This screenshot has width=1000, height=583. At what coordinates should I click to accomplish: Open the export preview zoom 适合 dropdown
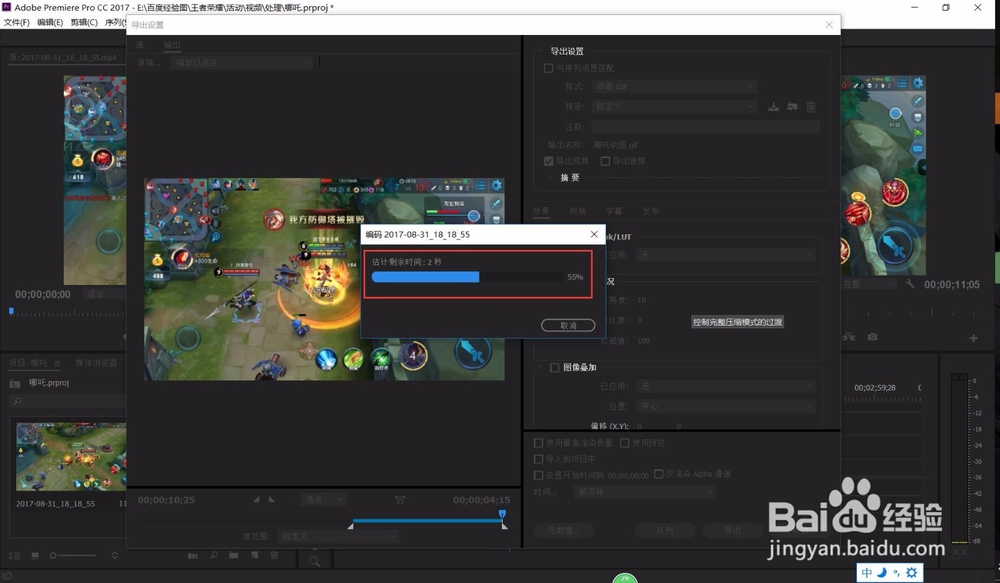323,499
